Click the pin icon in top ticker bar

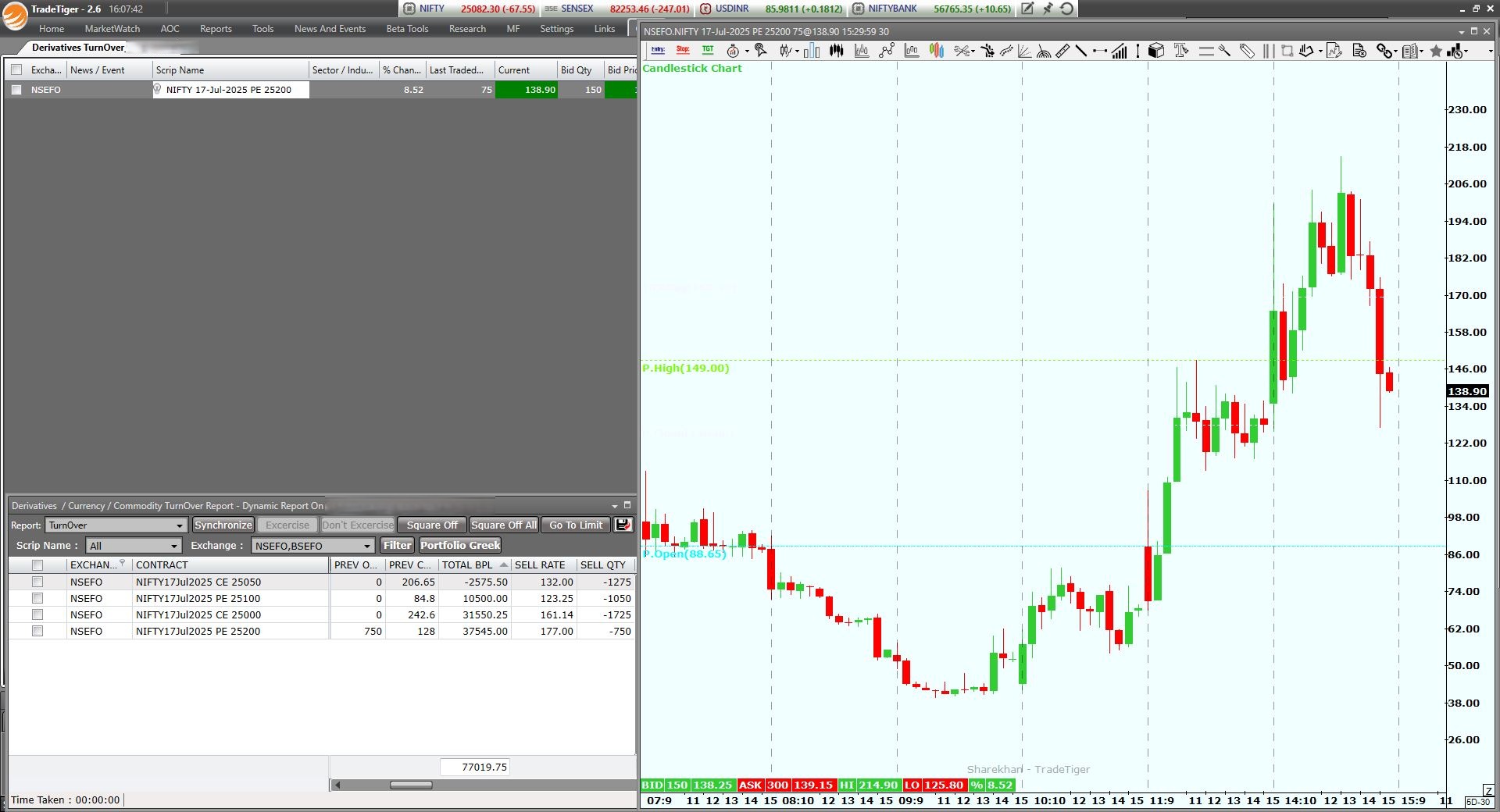click(x=1048, y=9)
